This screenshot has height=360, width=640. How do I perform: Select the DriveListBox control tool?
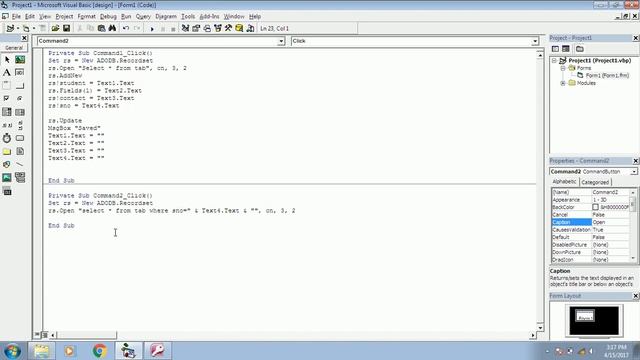tap(20, 138)
